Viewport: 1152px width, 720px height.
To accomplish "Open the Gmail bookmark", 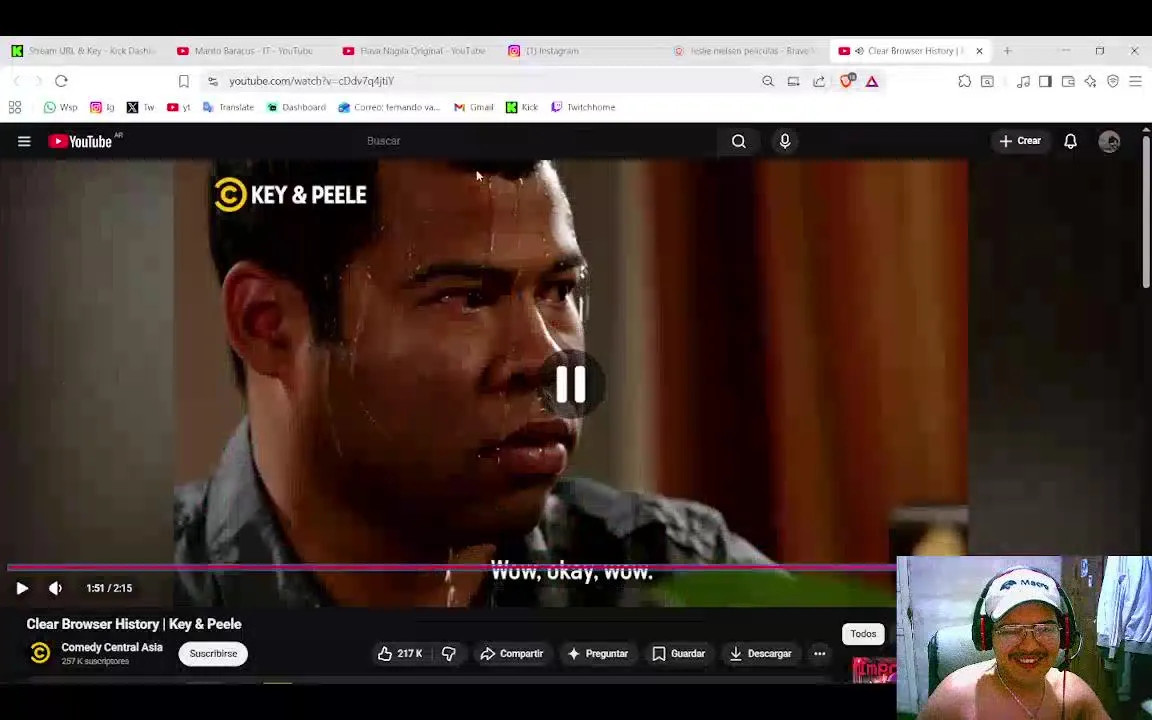I will pos(473,107).
